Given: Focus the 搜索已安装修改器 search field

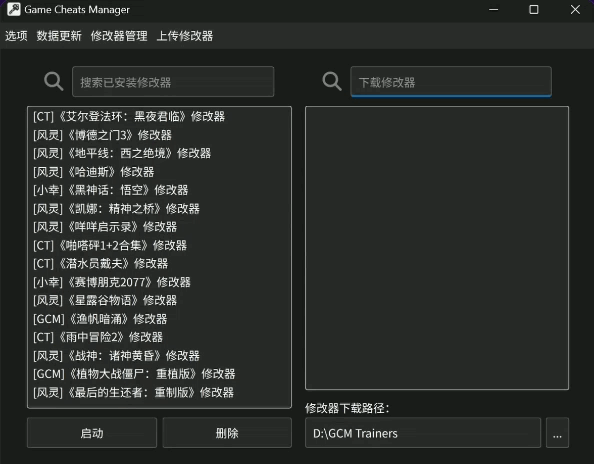Looking at the screenshot, I should pyautogui.click(x=173, y=81).
